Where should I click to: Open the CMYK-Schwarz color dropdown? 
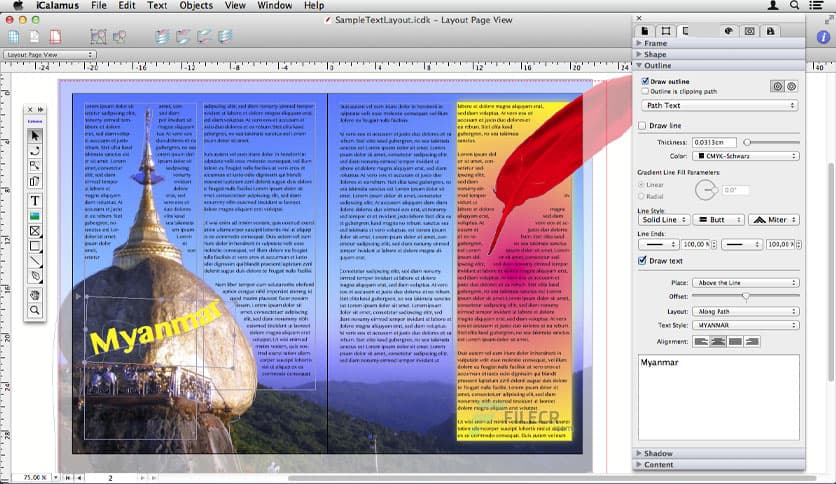[x=745, y=156]
